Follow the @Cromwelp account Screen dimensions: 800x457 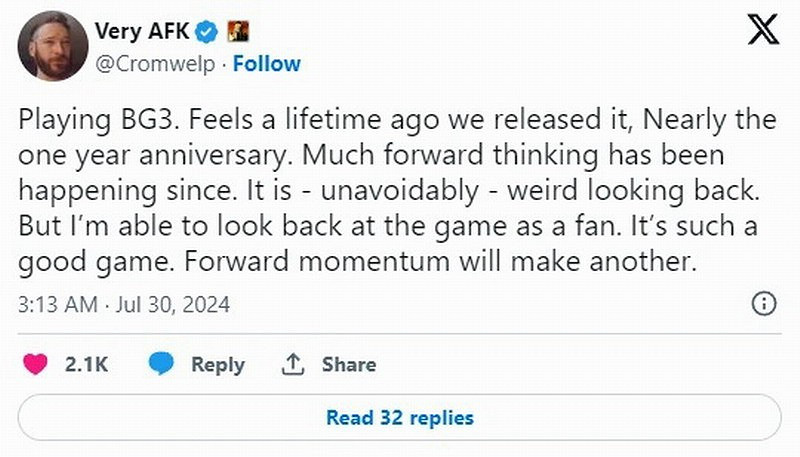coord(266,63)
